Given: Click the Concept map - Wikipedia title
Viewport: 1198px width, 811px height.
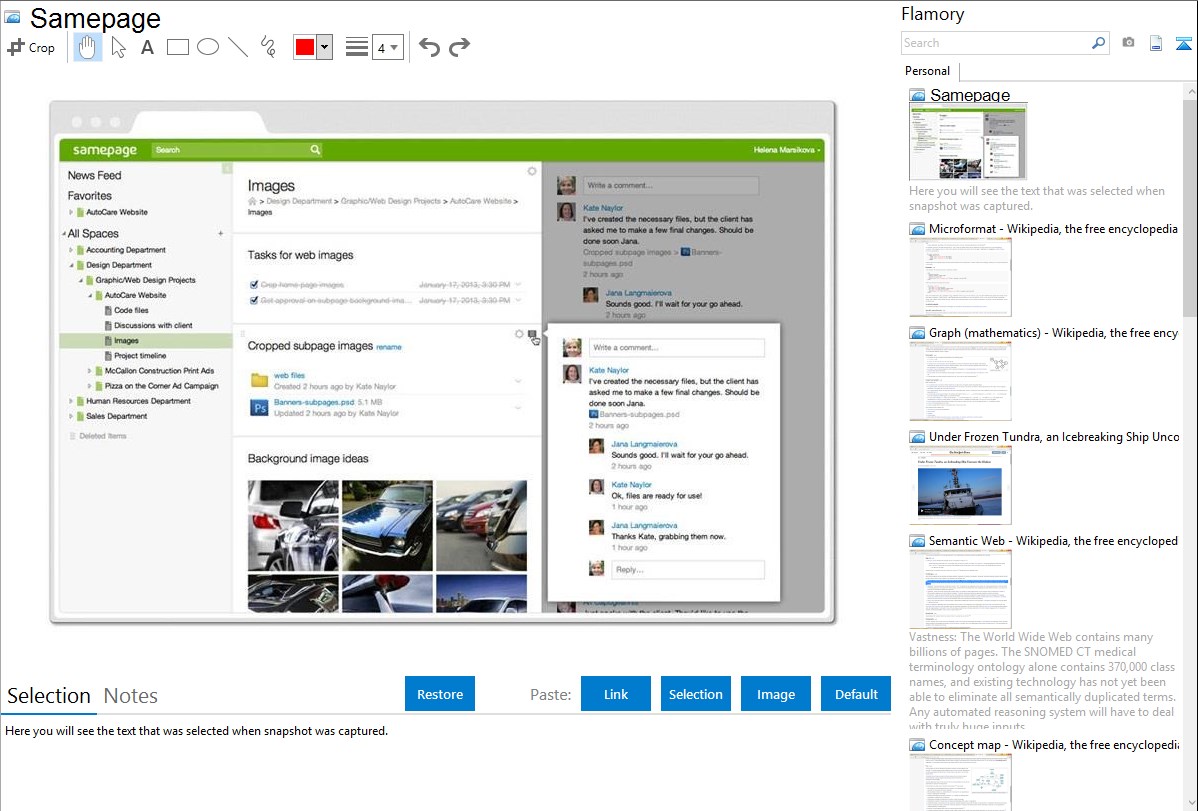Looking at the screenshot, I should click(x=1053, y=744).
